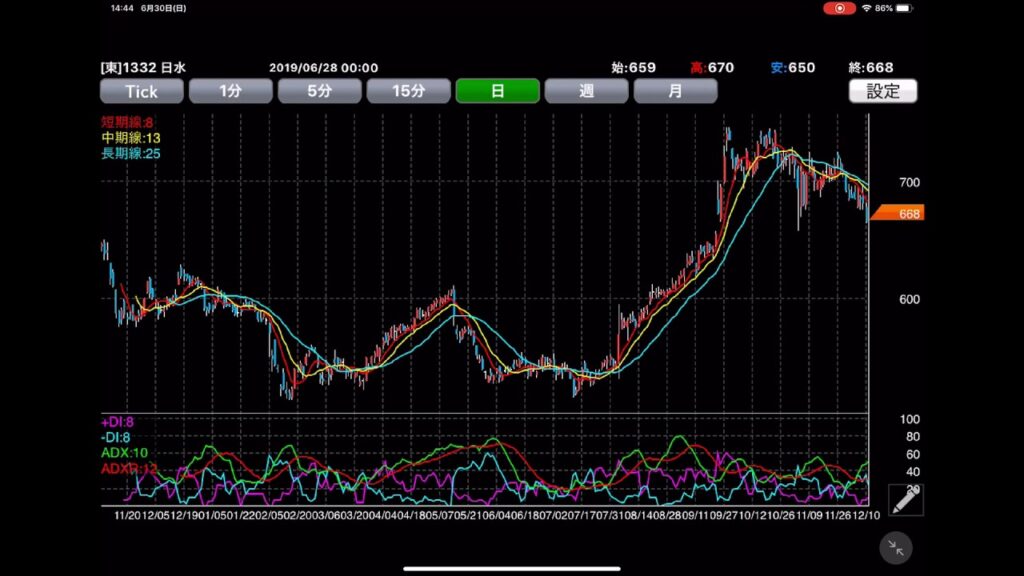Screen dimensions: 1024x576
Task: Show the 月 monthly chart
Action: pyautogui.click(x=675, y=91)
